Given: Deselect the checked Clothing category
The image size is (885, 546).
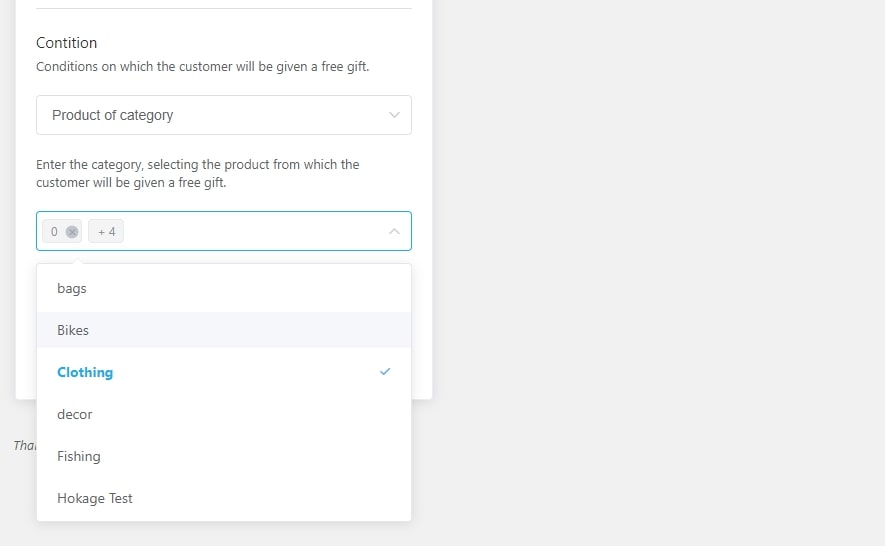Looking at the screenshot, I should [x=85, y=372].
